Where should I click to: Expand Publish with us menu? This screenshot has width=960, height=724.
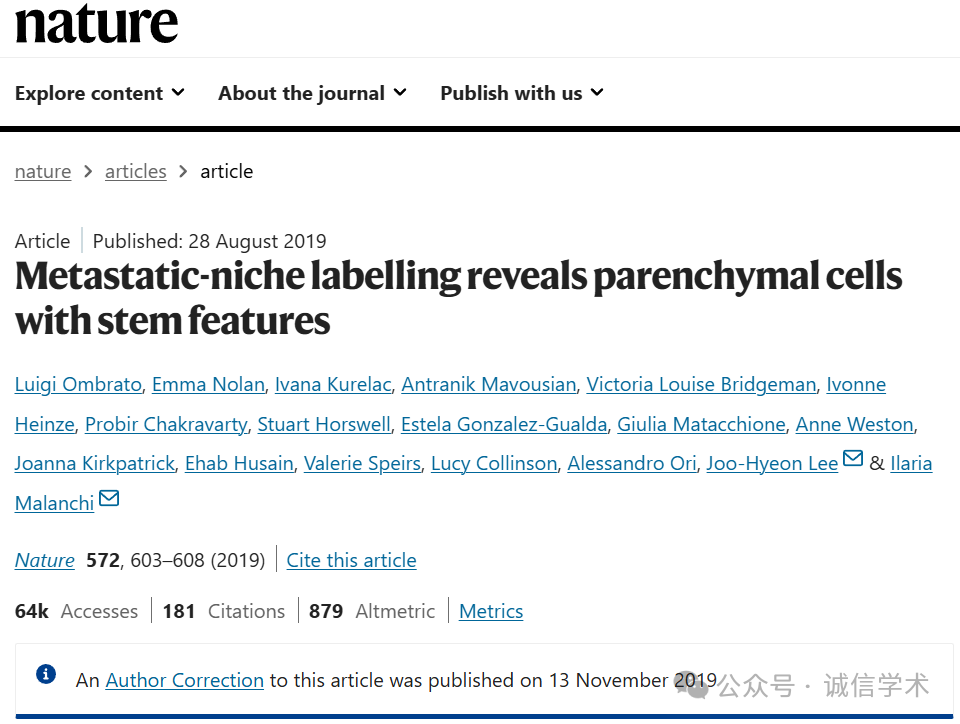click(522, 93)
